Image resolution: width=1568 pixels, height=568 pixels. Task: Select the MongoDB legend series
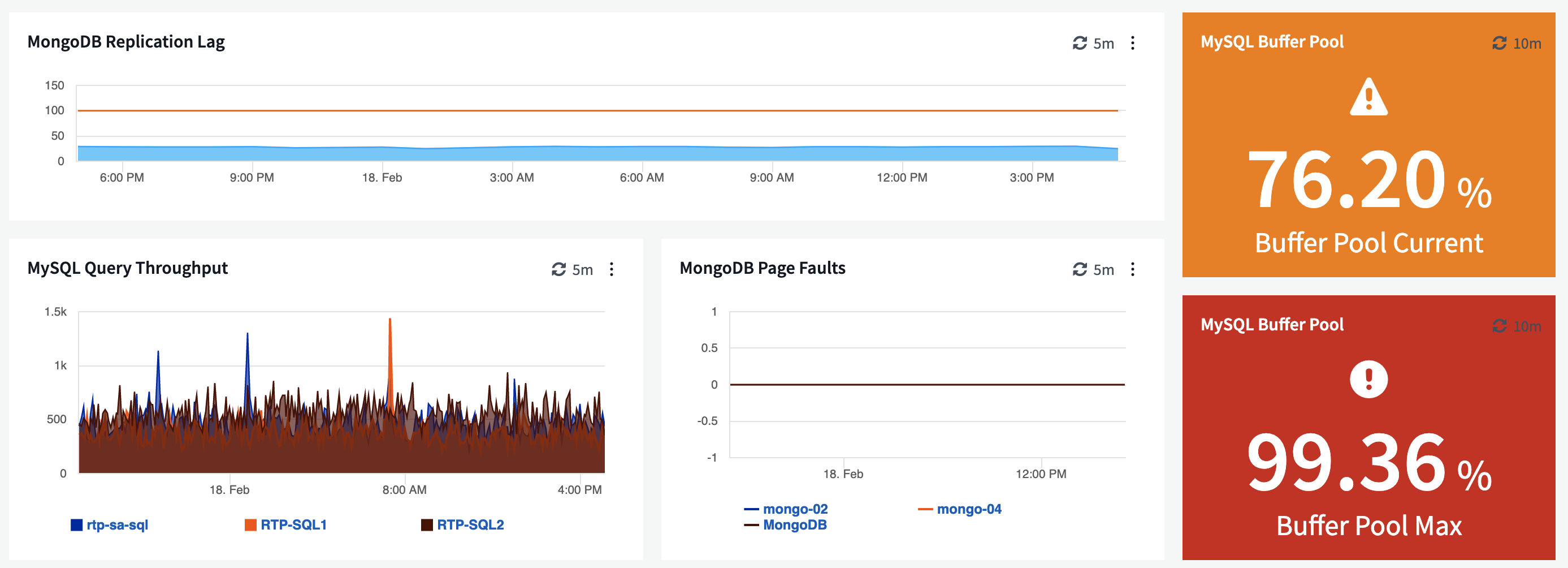pos(794,525)
